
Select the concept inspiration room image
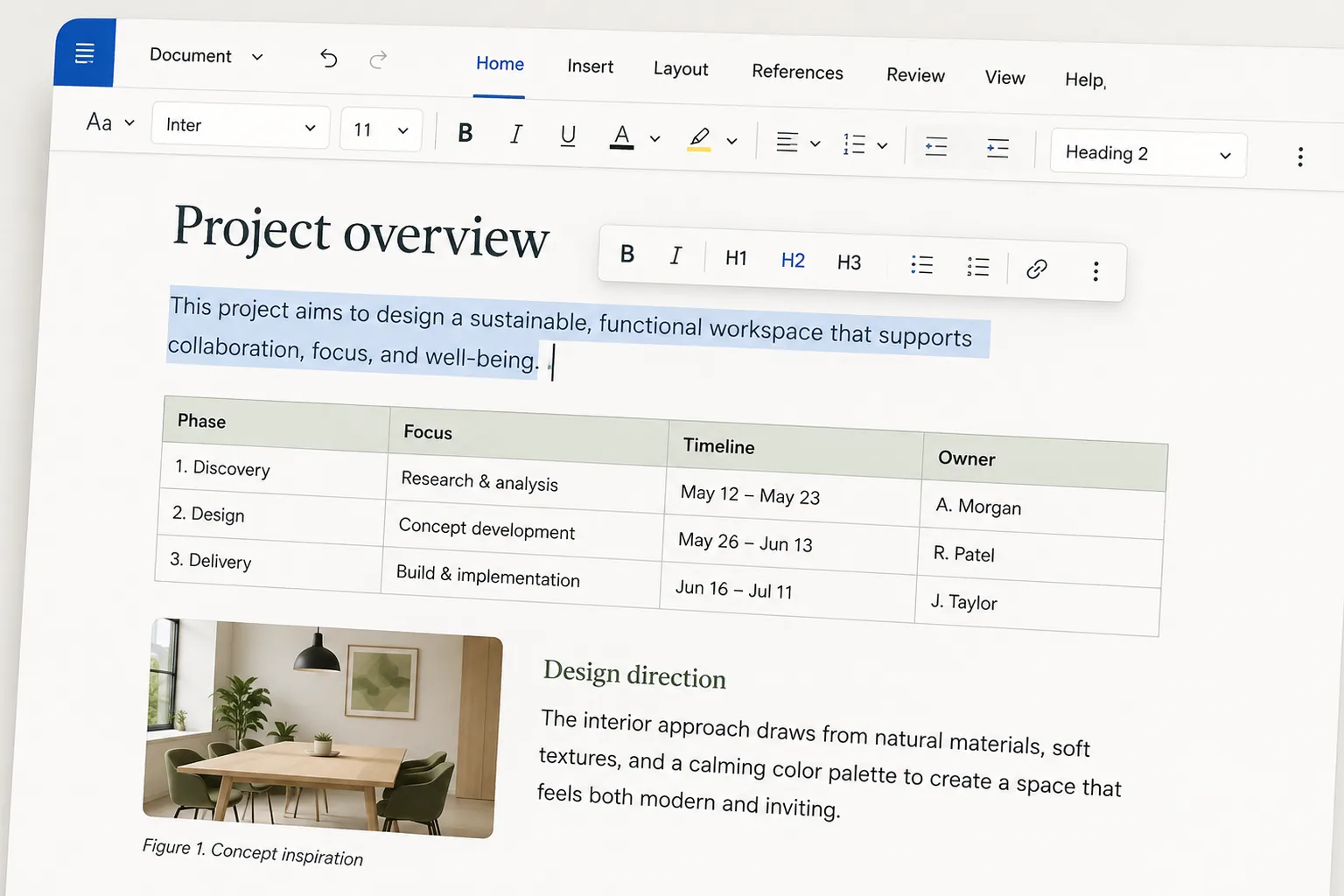point(323,727)
